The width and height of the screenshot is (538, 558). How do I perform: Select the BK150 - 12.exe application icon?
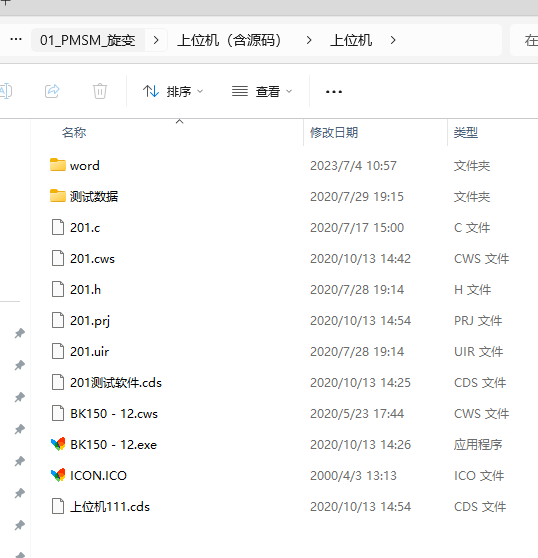tap(58, 444)
